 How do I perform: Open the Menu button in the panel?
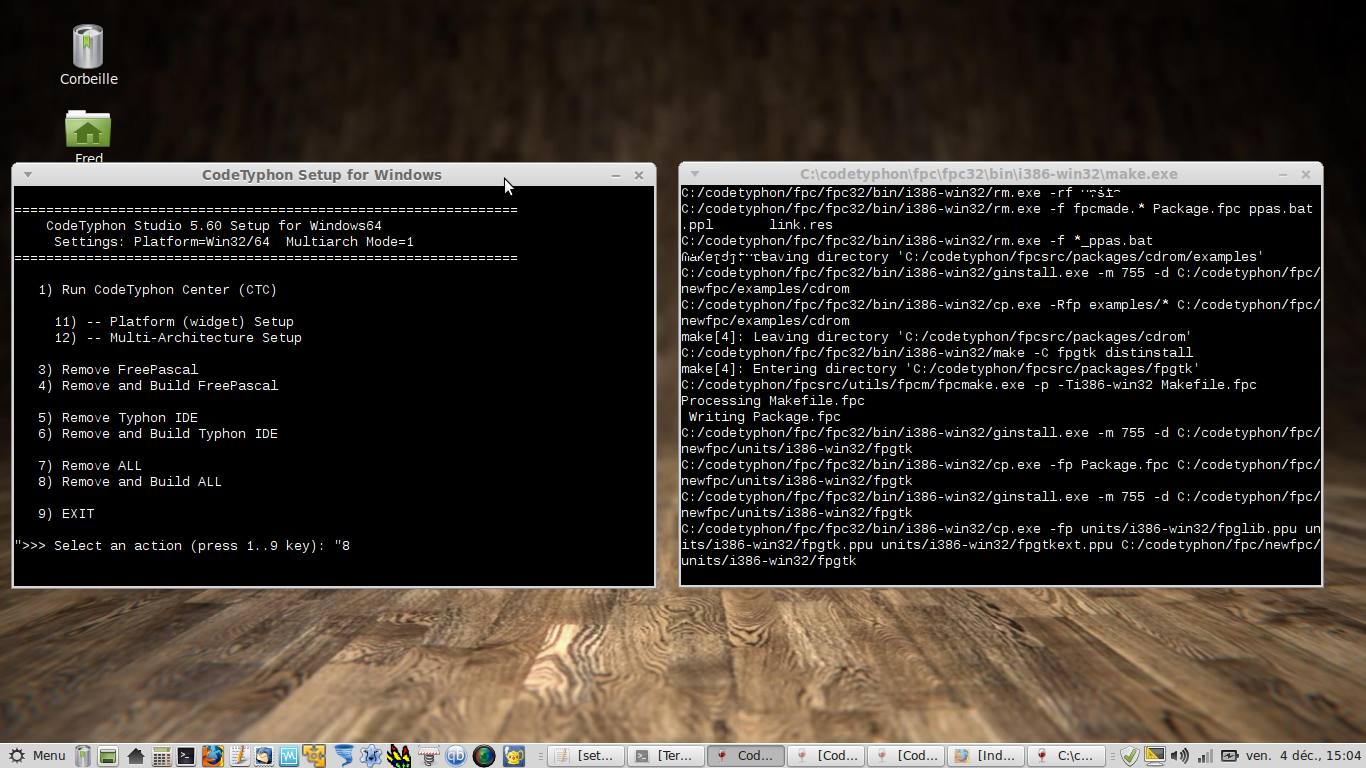click(36, 755)
